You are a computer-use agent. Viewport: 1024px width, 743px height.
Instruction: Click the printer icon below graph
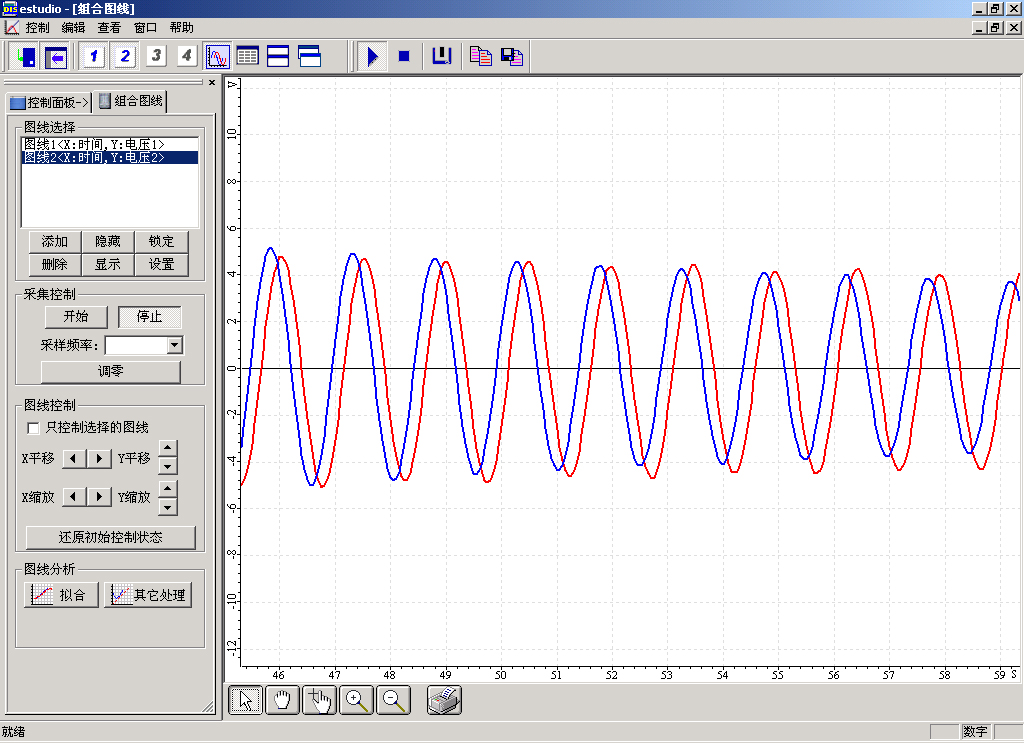444,701
